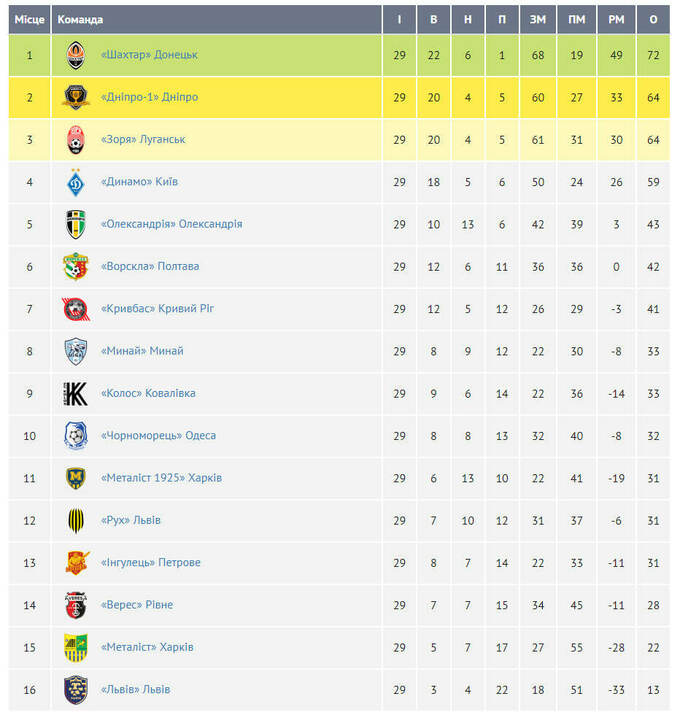680x715 pixels.
Task: Open the «Верес» Рівне team link
Action: click(x=137, y=605)
